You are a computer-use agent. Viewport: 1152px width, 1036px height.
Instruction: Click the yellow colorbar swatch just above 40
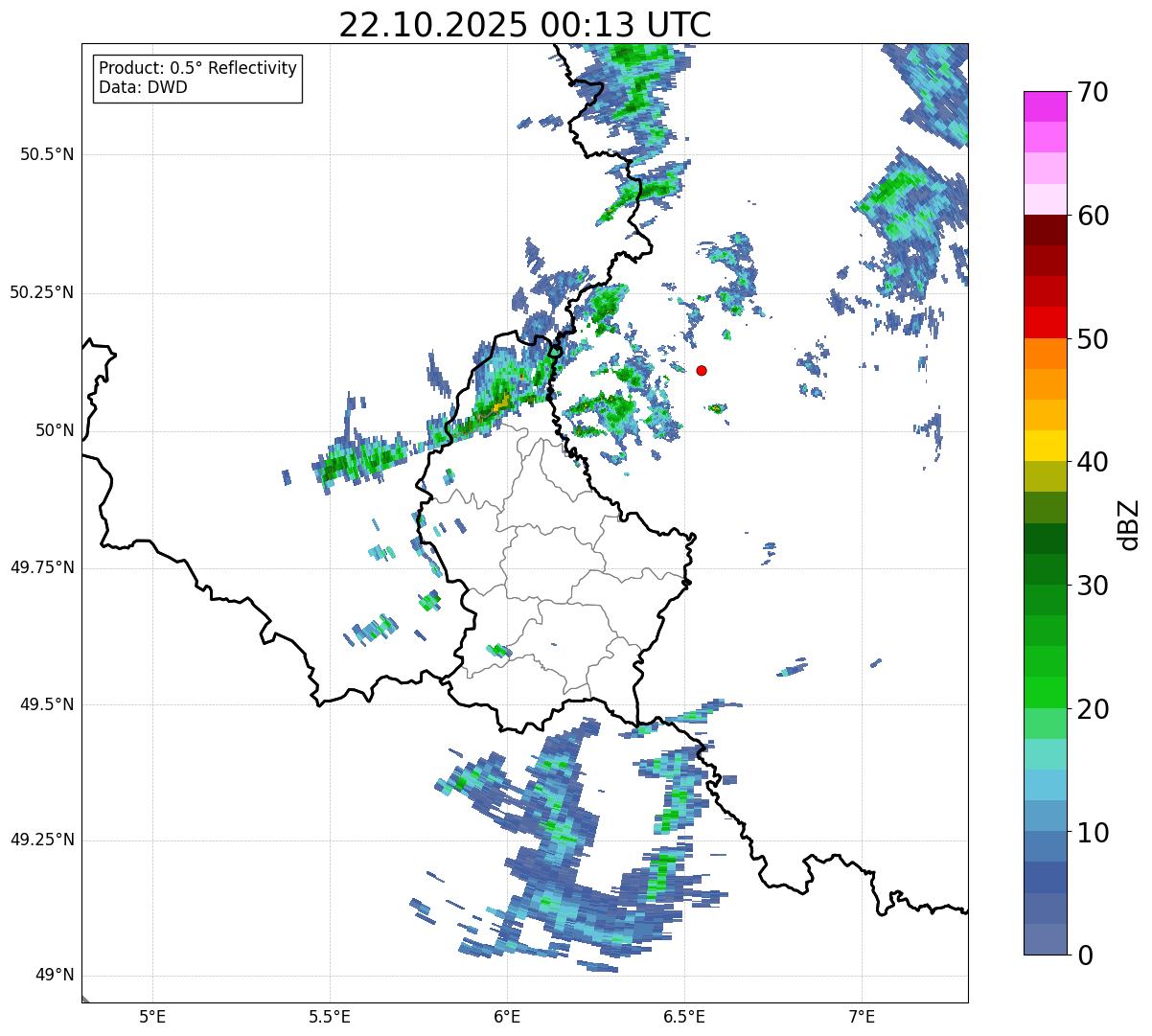(1045, 446)
